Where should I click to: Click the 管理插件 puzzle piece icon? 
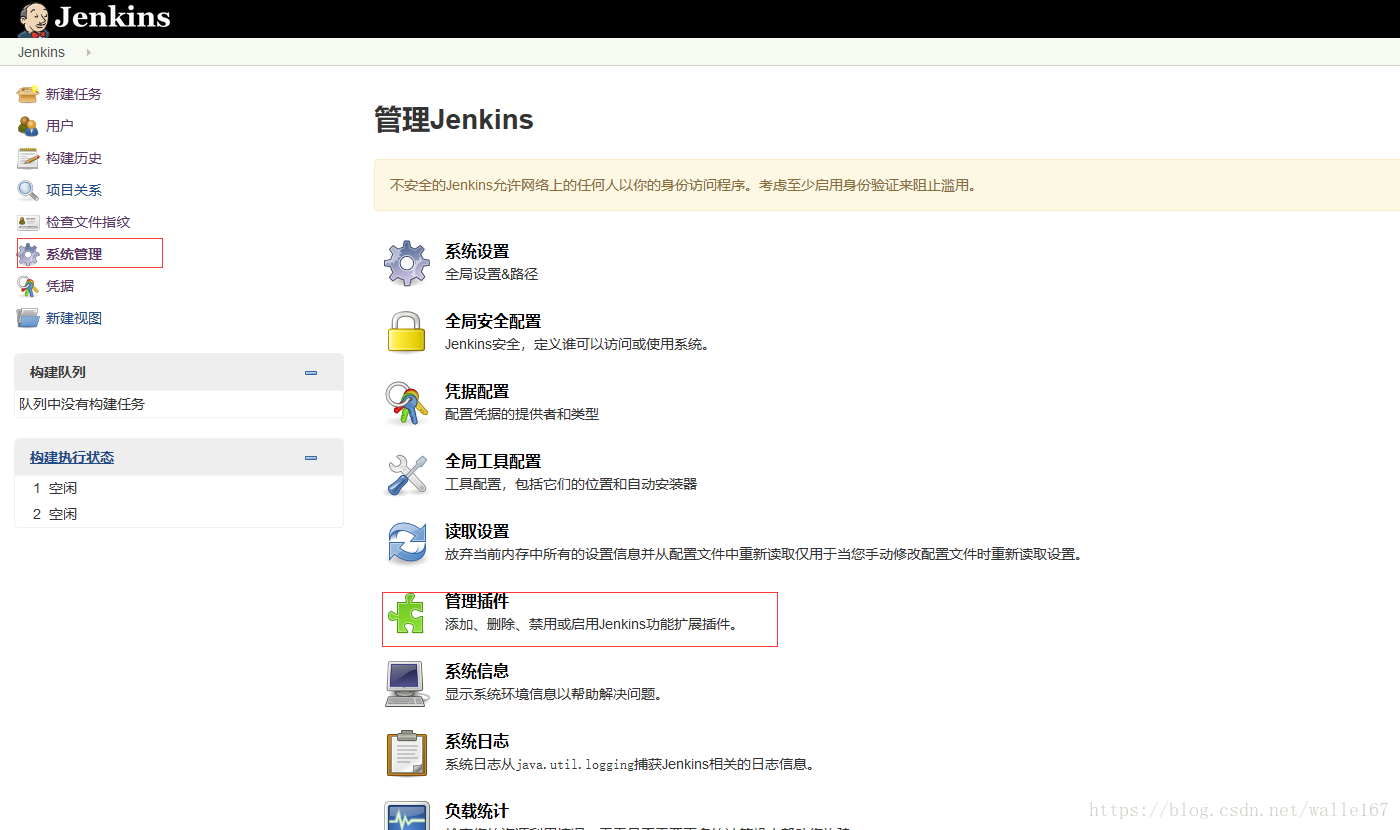(407, 614)
